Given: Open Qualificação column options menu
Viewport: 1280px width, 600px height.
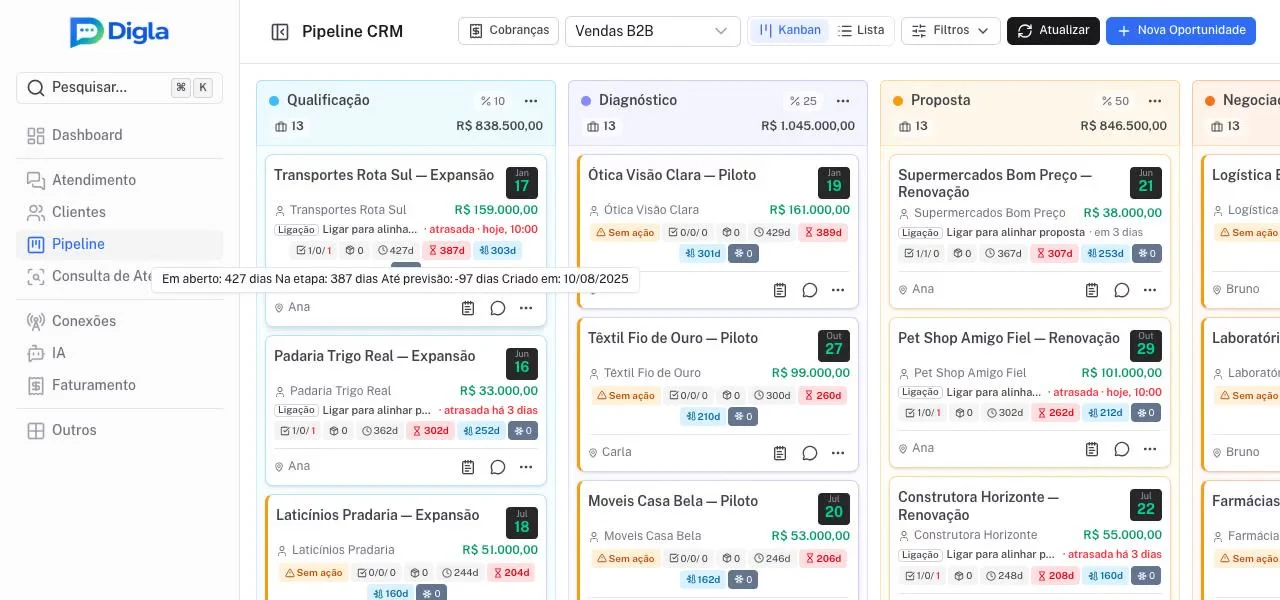Looking at the screenshot, I should (x=531, y=101).
